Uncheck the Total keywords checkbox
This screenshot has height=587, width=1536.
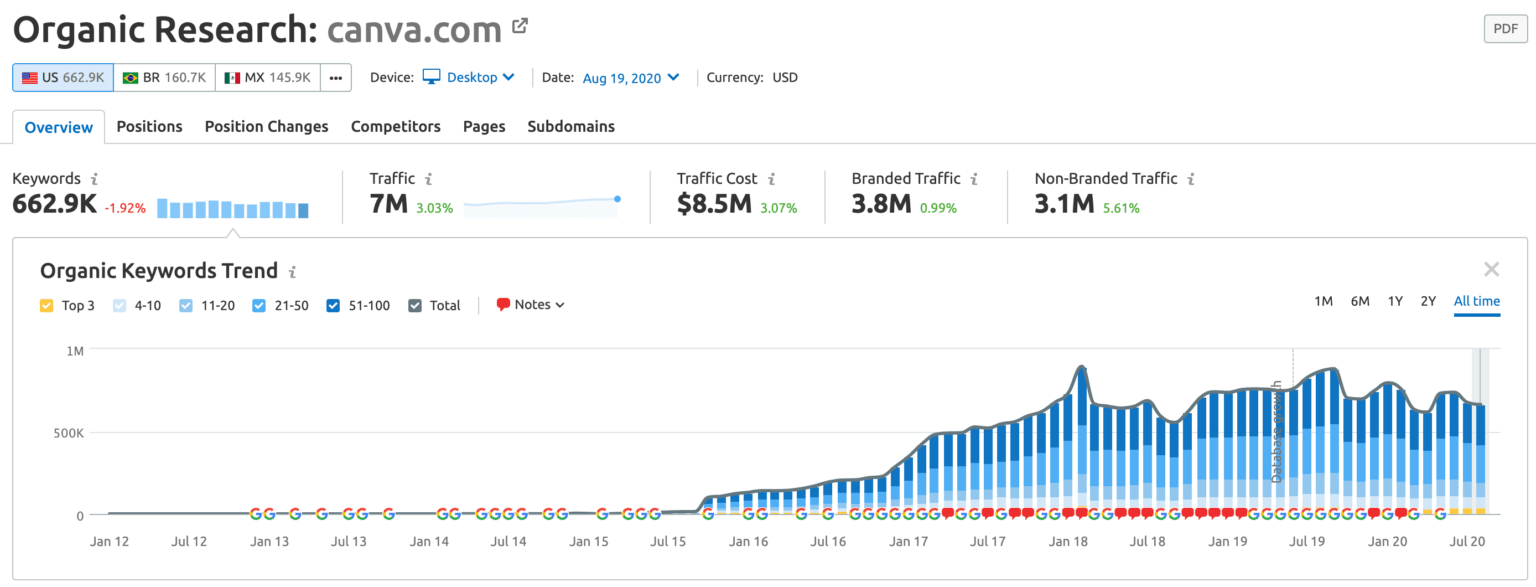point(415,305)
